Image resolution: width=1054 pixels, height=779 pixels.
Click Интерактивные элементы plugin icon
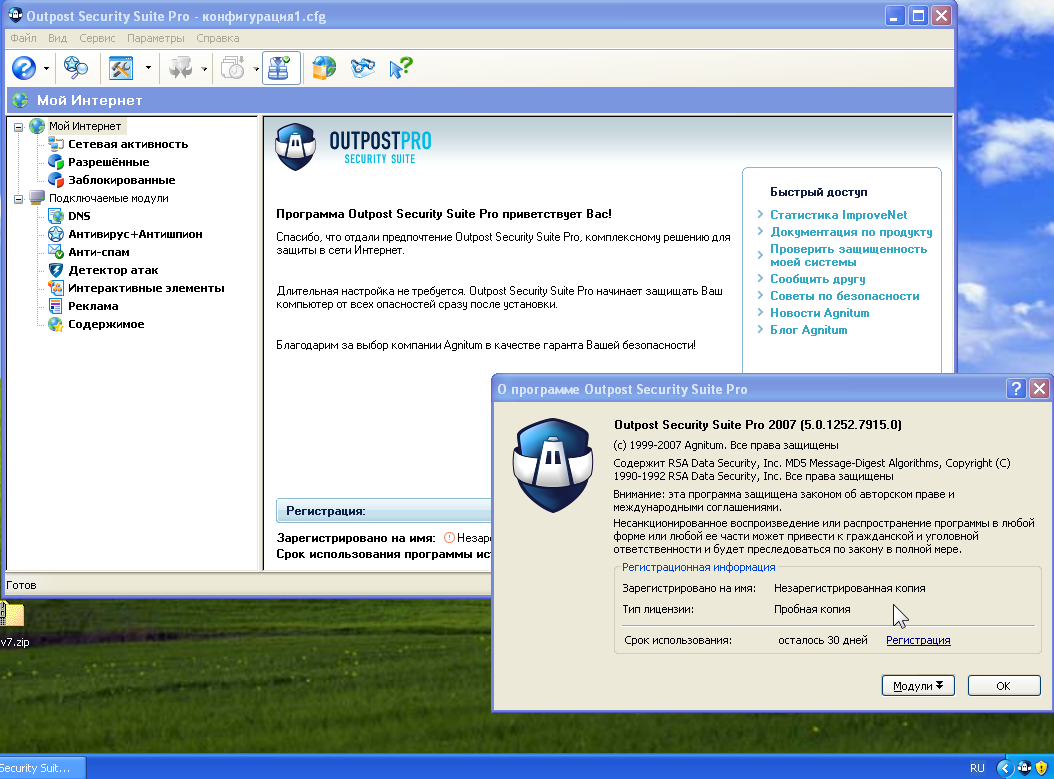56,288
